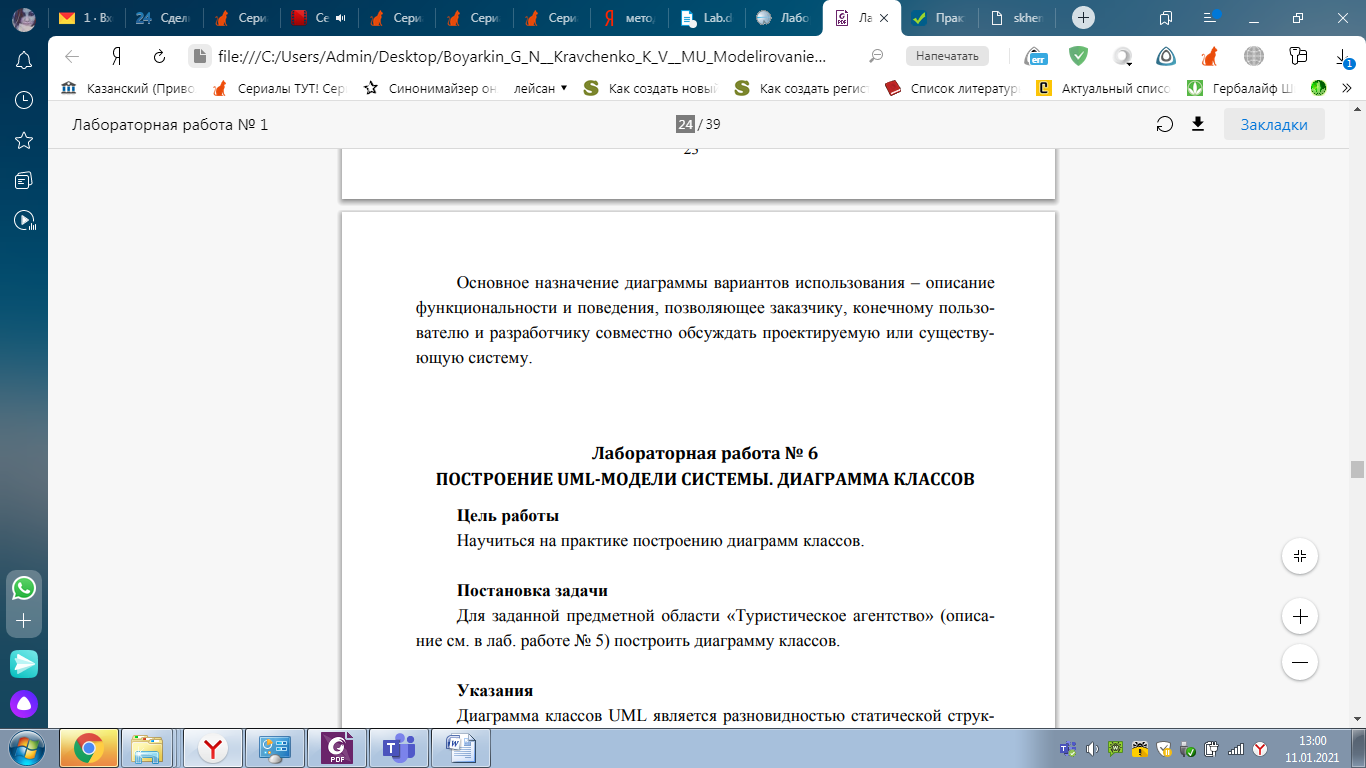
Task: Open Сериалы ТУТ! bookmark
Action: tap(279, 88)
